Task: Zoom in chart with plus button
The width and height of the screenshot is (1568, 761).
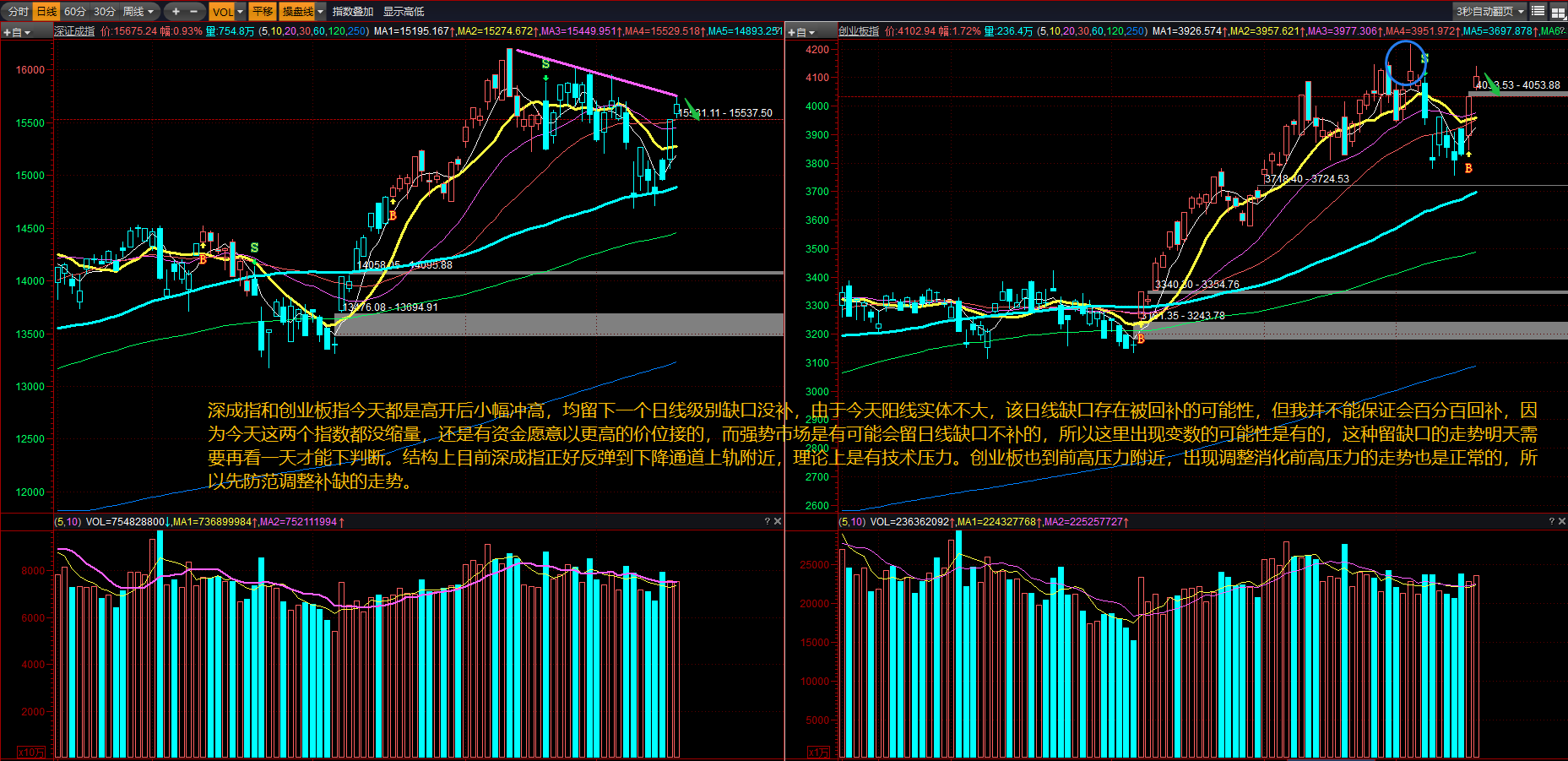Action: (176, 11)
